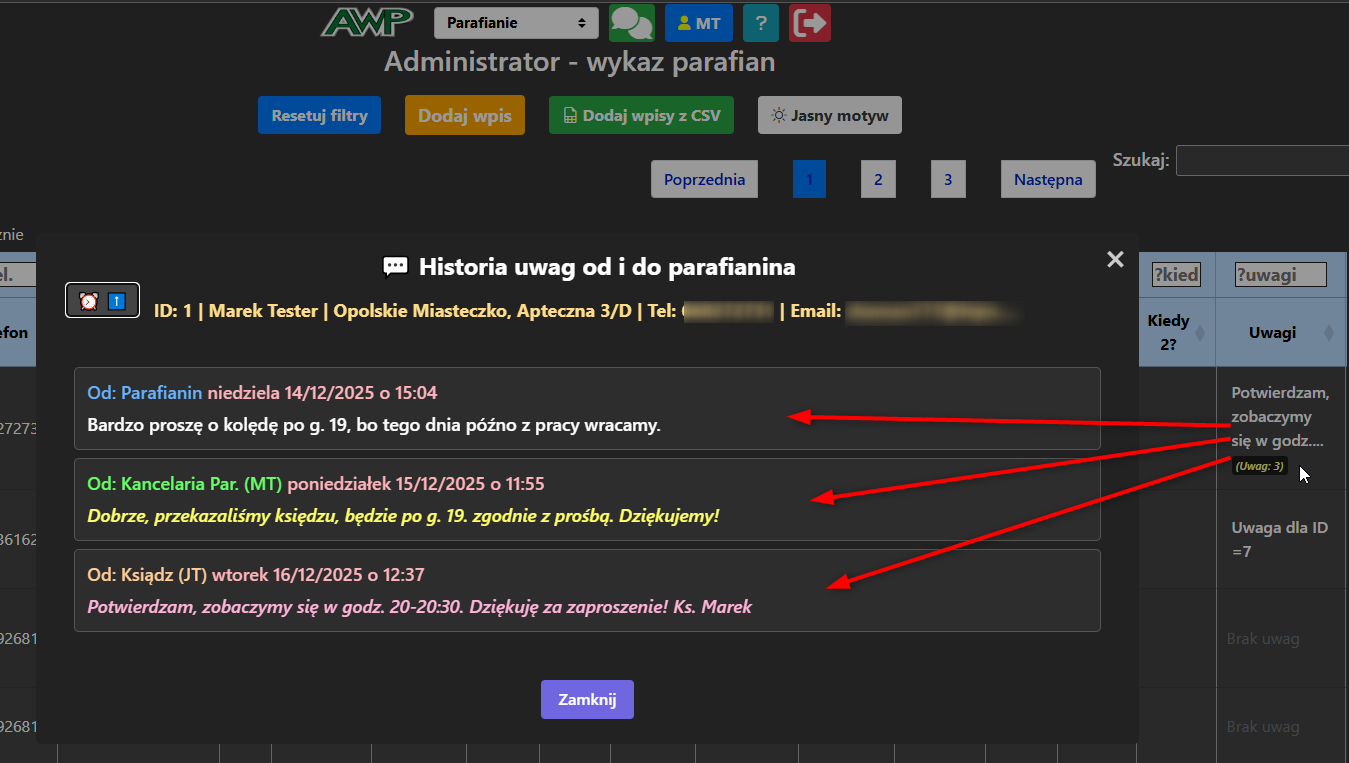
Task: Click the ?uwagi filter header field
Action: 1280,274
